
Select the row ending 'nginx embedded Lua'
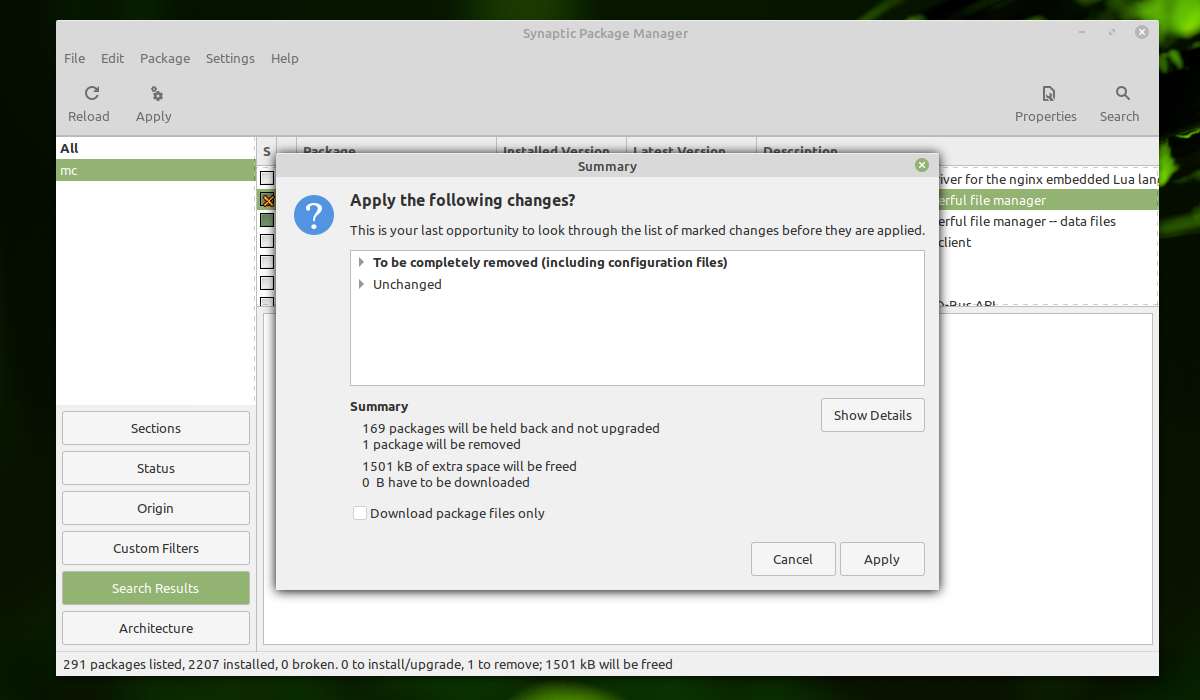1047,179
